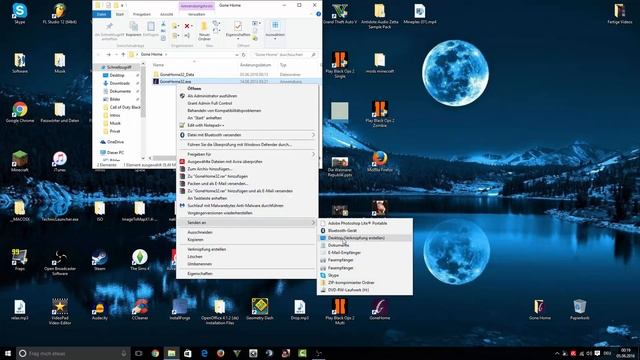Open Skype from the desktop shortcut
640x360 pixels.
point(20,13)
